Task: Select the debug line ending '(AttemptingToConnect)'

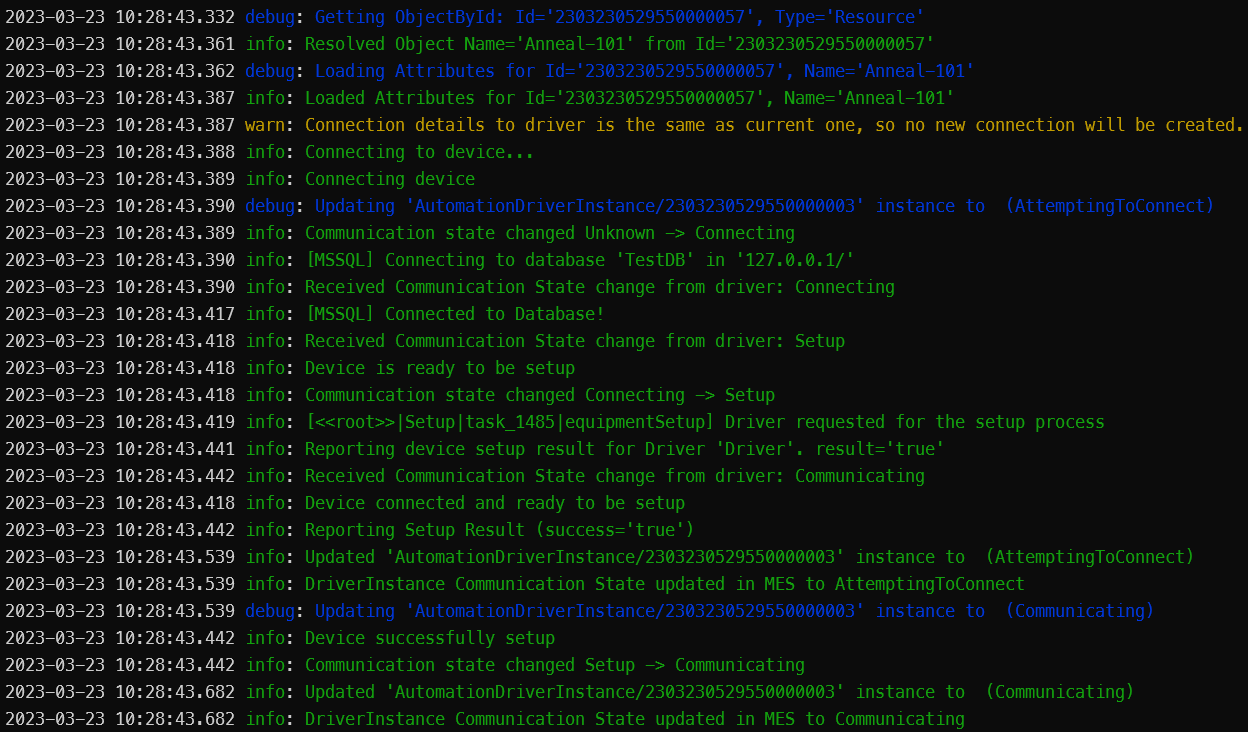Action: pyautogui.click(x=610, y=206)
